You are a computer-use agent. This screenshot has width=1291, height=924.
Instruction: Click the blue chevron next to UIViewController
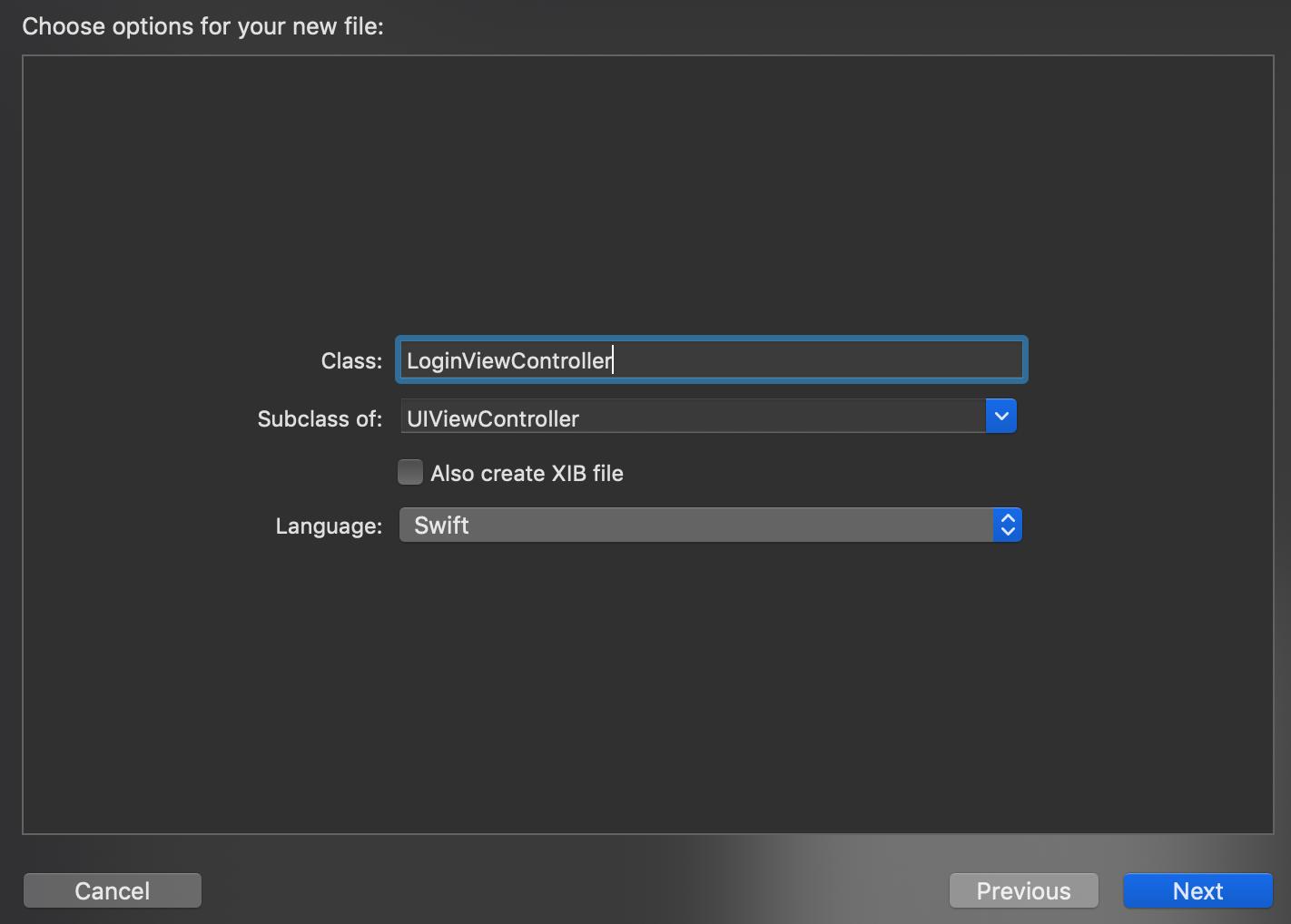[1000, 416]
